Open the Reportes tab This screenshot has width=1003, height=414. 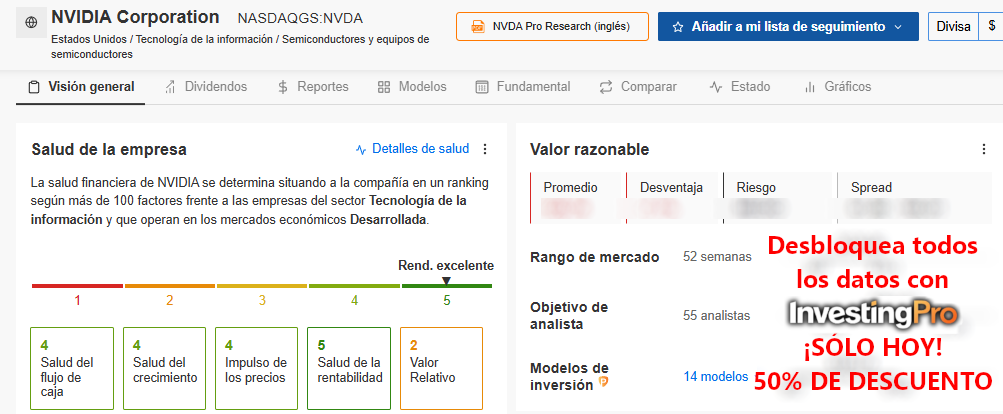tap(313, 86)
